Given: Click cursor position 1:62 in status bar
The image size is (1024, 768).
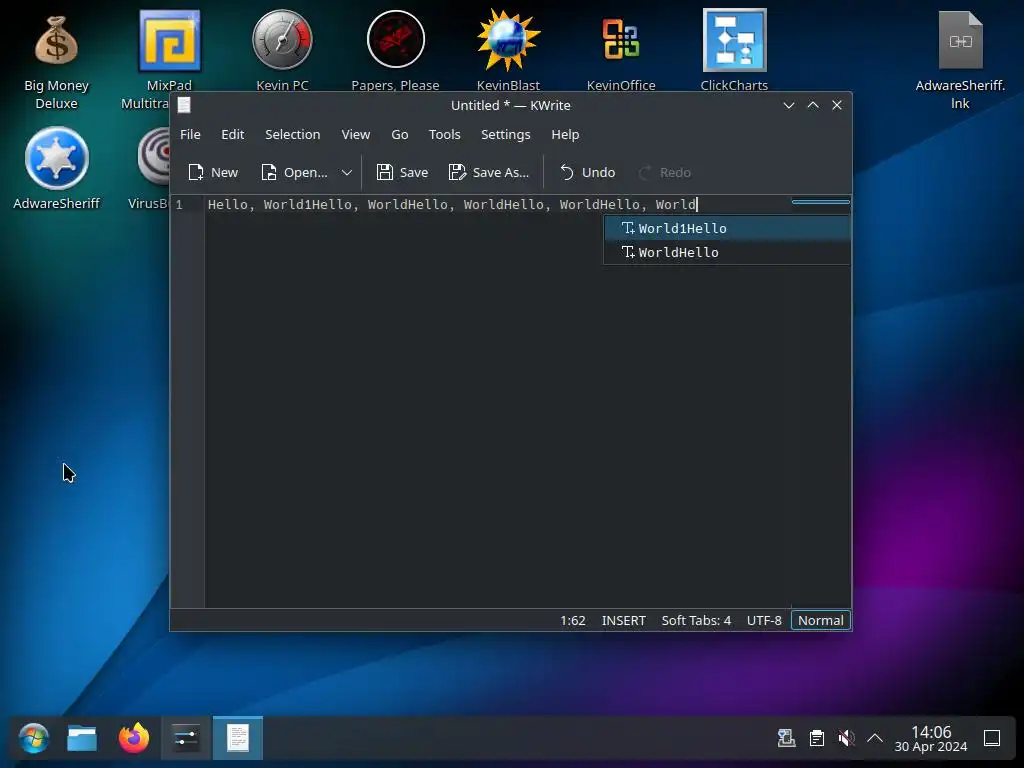Looking at the screenshot, I should point(573,620).
